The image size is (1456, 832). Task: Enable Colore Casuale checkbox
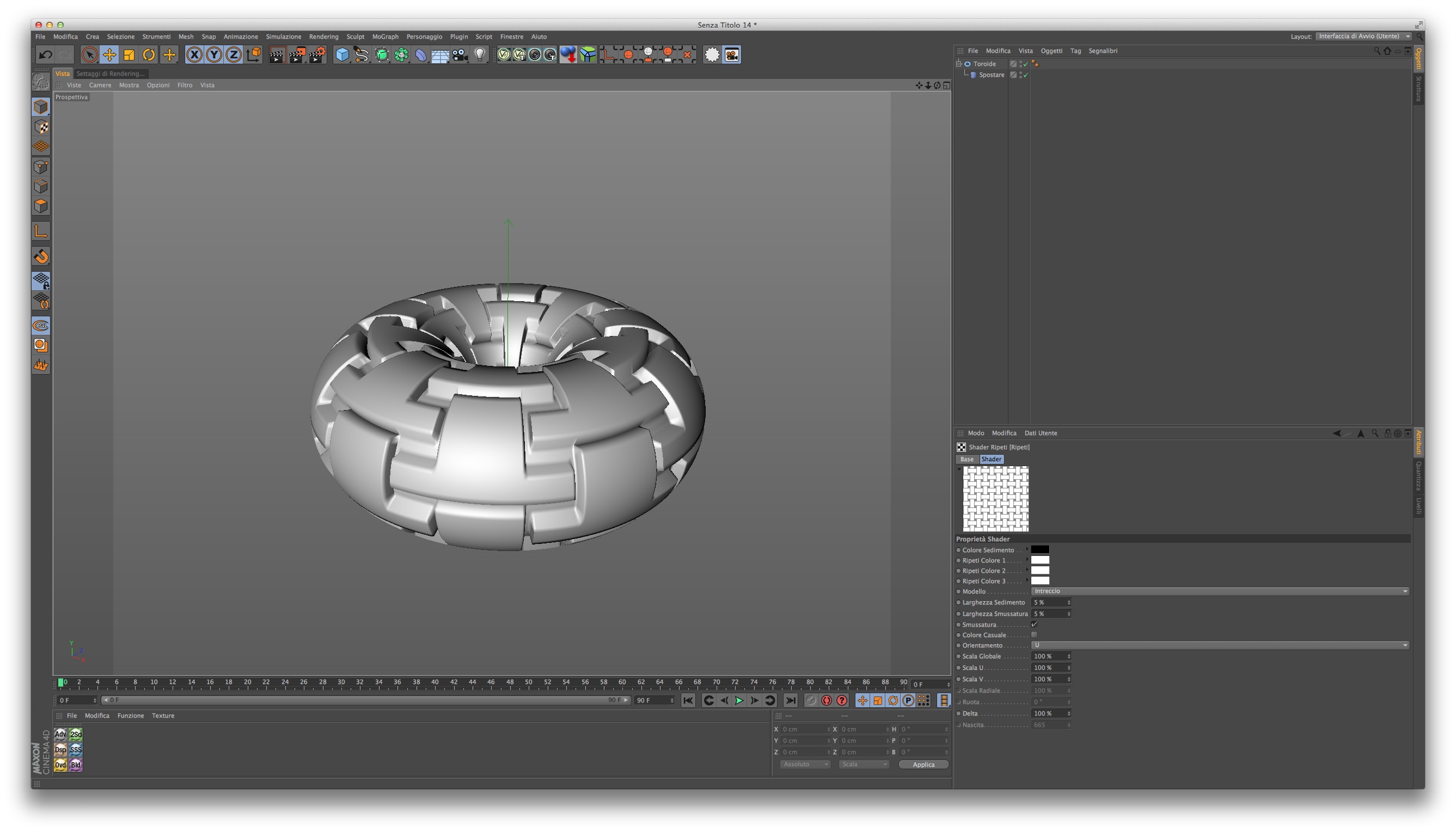pos(1035,635)
